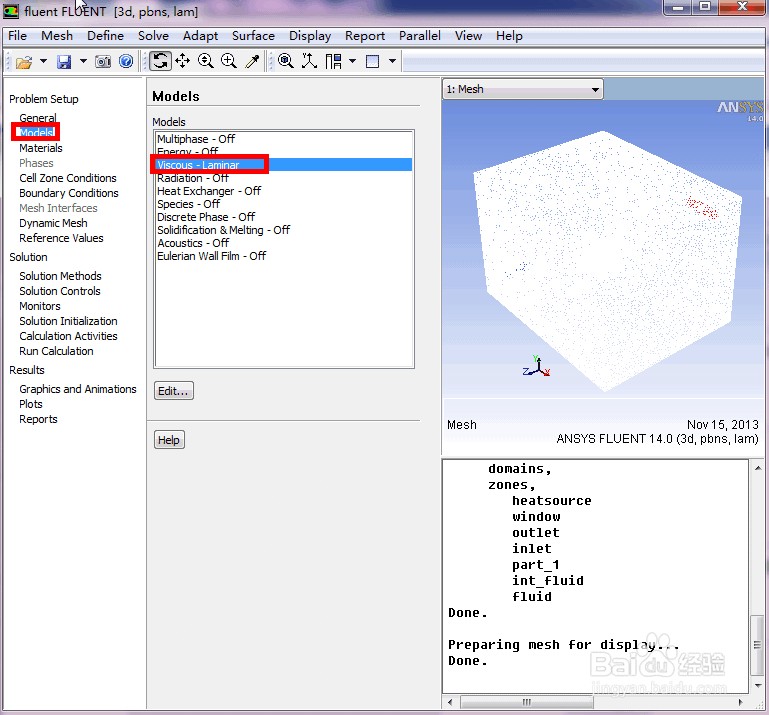Image resolution: width=769 pixels, height=715 pixels.
Task: Click the console horizontal scrollbar left arrow
Action: coord(450,702)
